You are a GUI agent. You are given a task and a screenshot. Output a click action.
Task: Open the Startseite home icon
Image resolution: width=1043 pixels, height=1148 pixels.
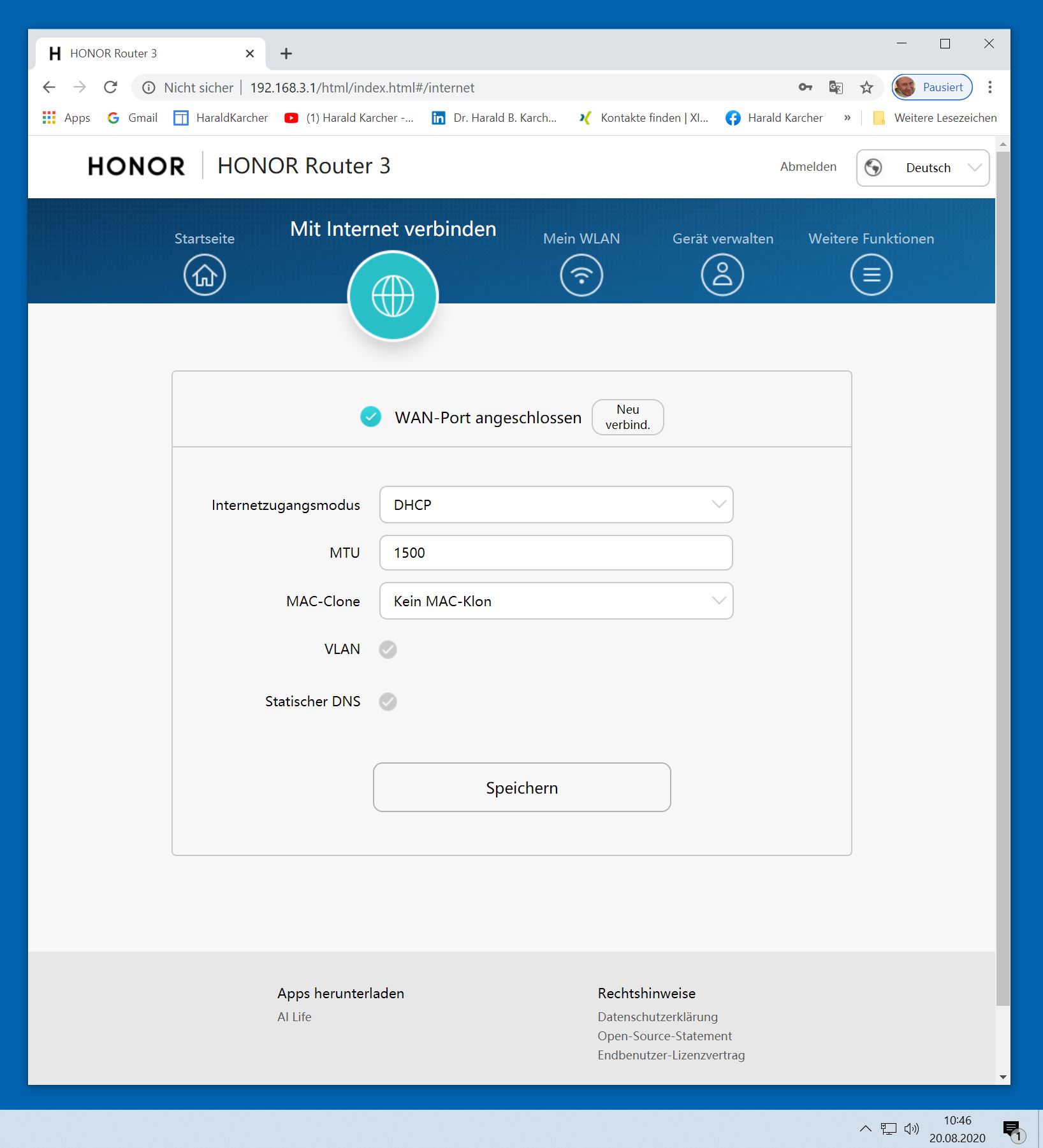point(205,275)
